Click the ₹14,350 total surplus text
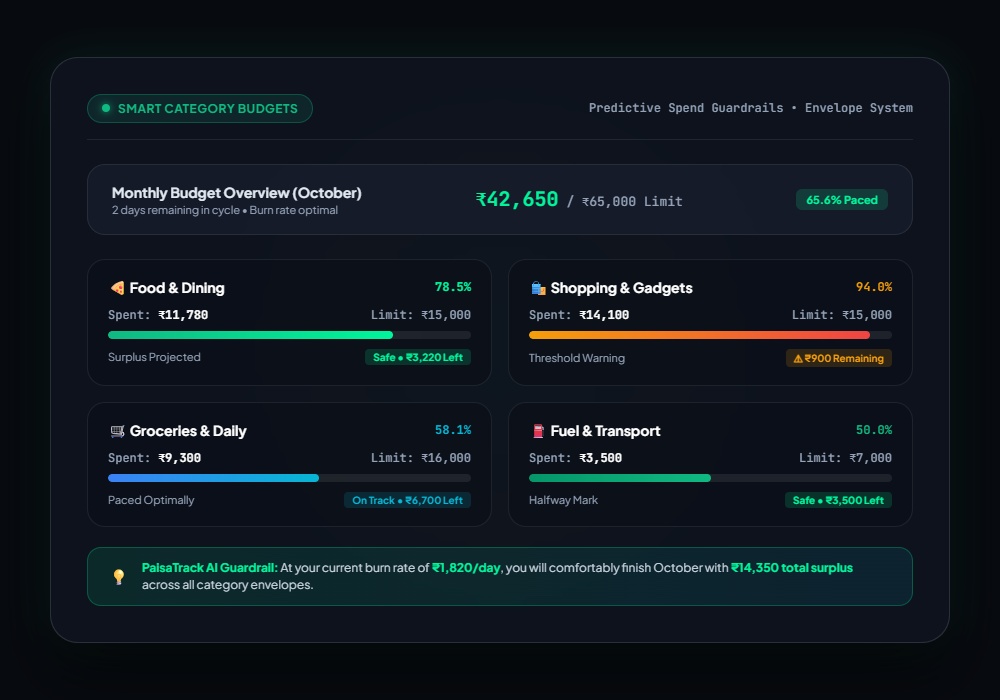 [791, 568]
